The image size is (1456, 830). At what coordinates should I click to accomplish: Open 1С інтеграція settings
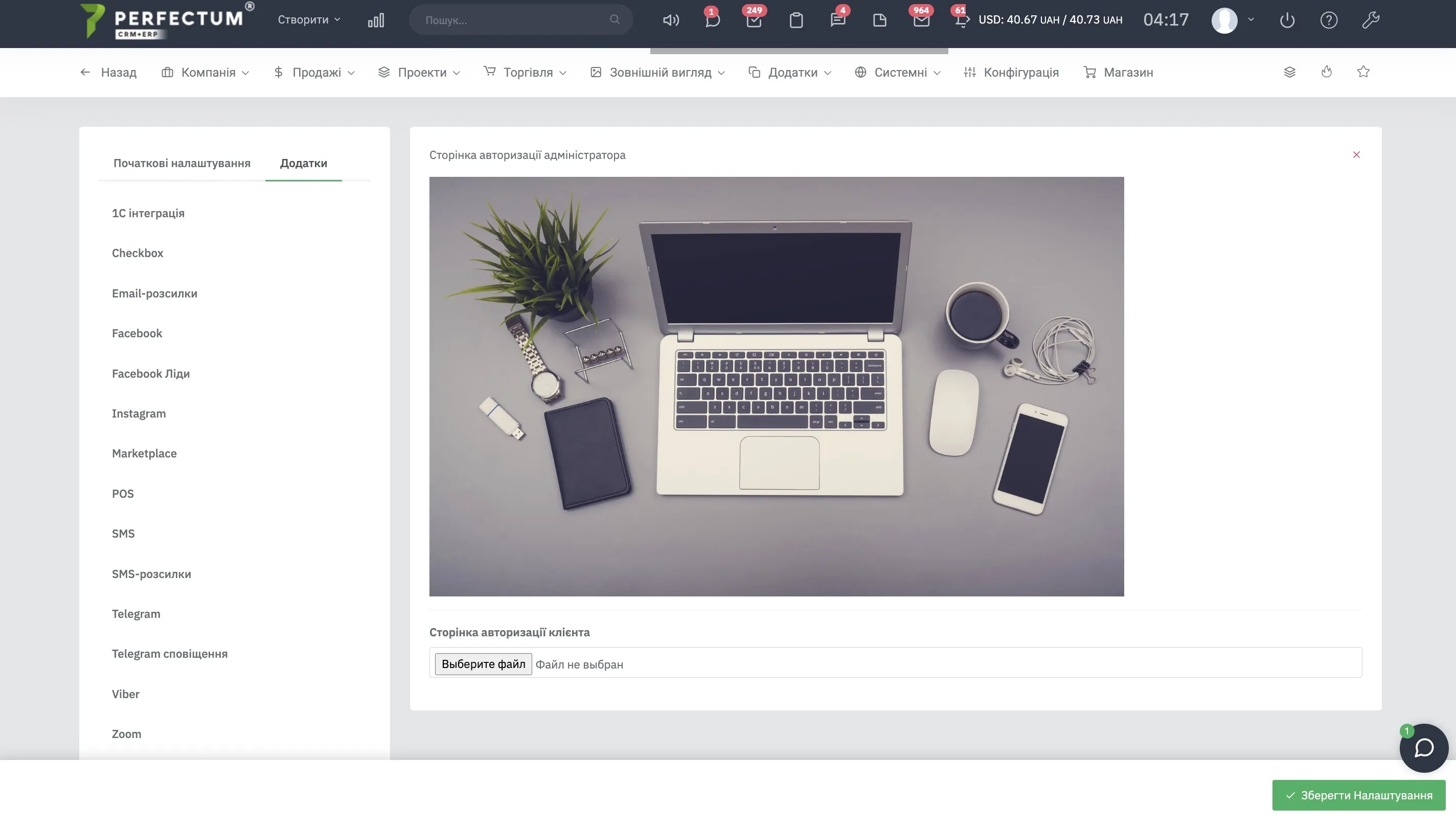click(x=148, y=213)
